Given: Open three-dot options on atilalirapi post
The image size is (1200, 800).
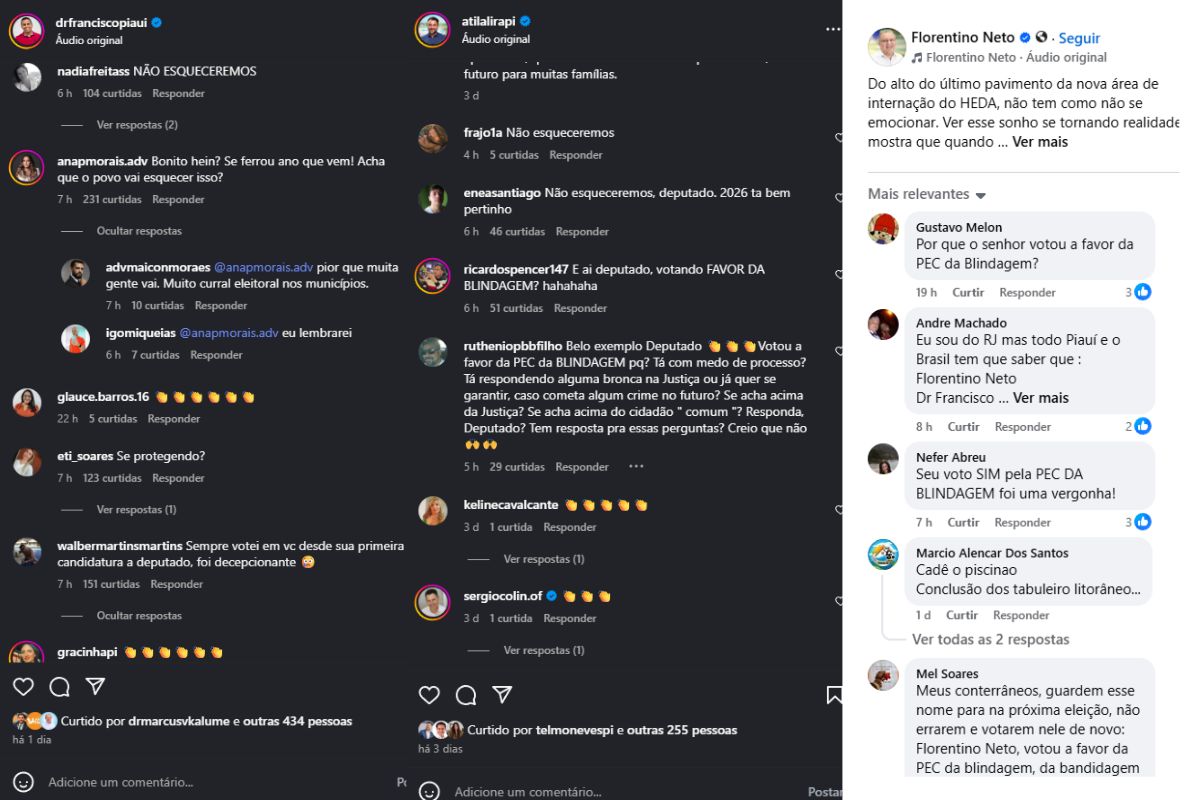Looking at the screenshot, I should (x=833, y=29).
